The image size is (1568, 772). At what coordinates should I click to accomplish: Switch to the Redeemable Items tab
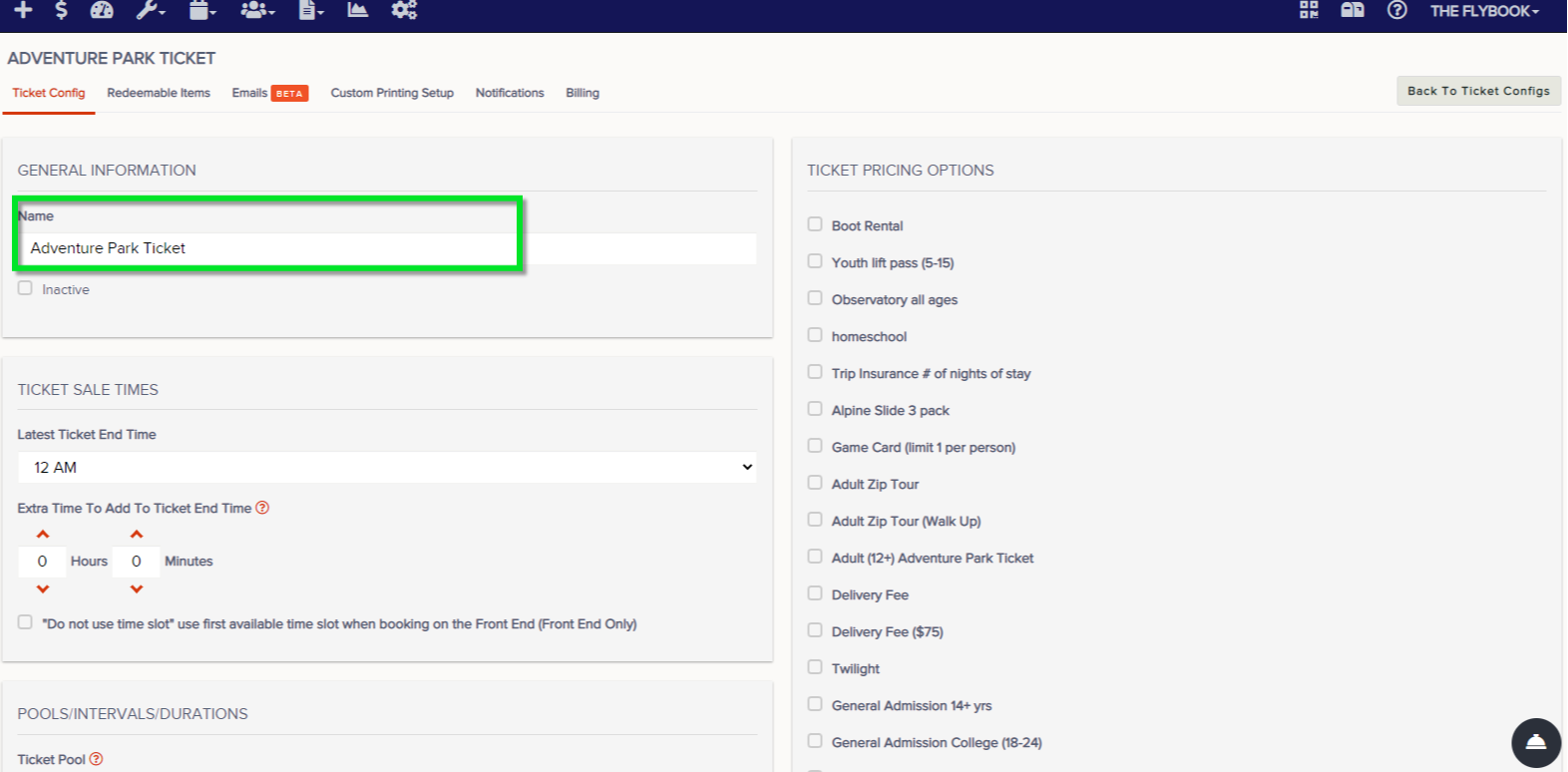point(159,93)
